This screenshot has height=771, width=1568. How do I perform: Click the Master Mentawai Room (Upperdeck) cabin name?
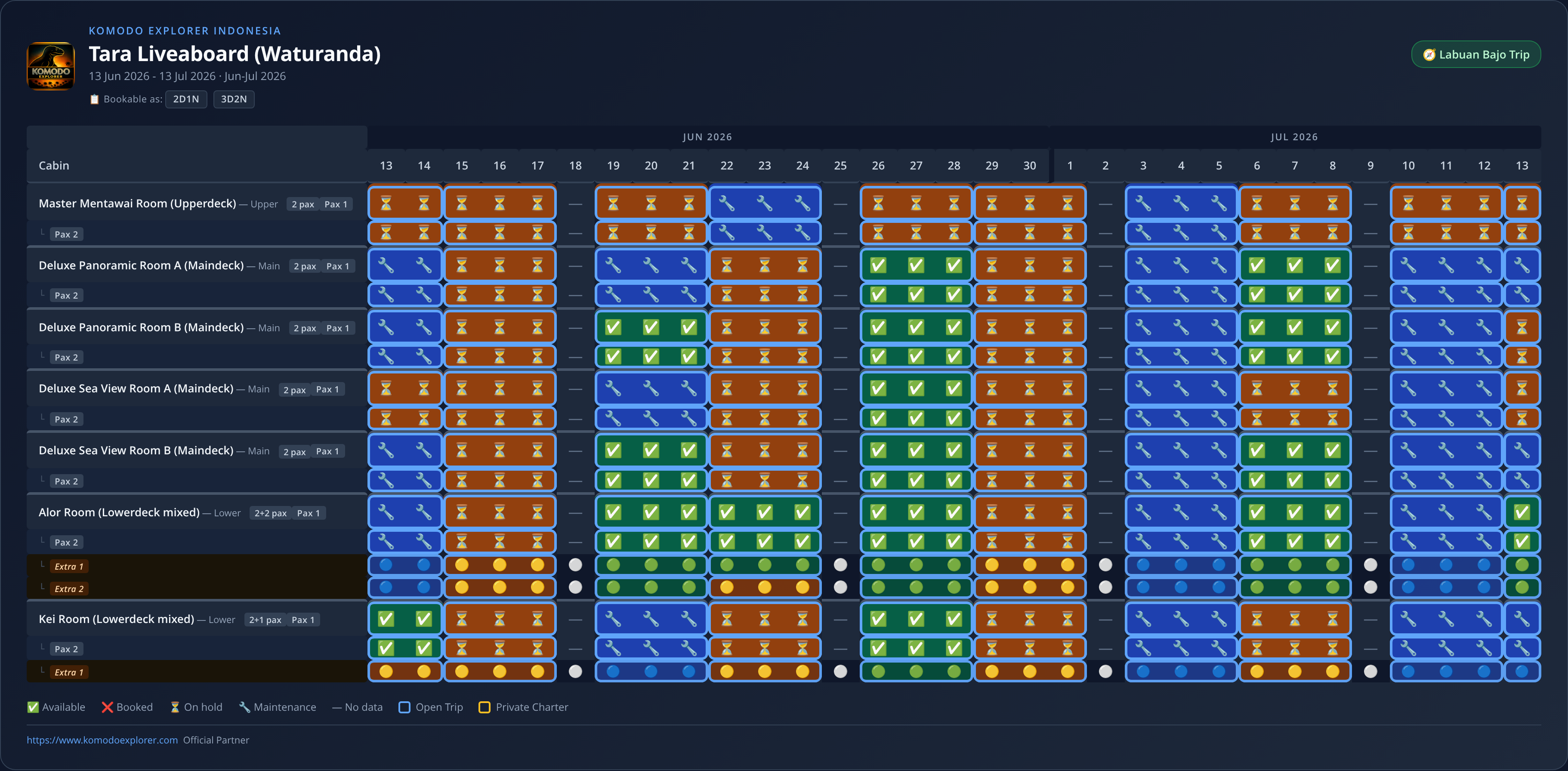coord(138,203)
